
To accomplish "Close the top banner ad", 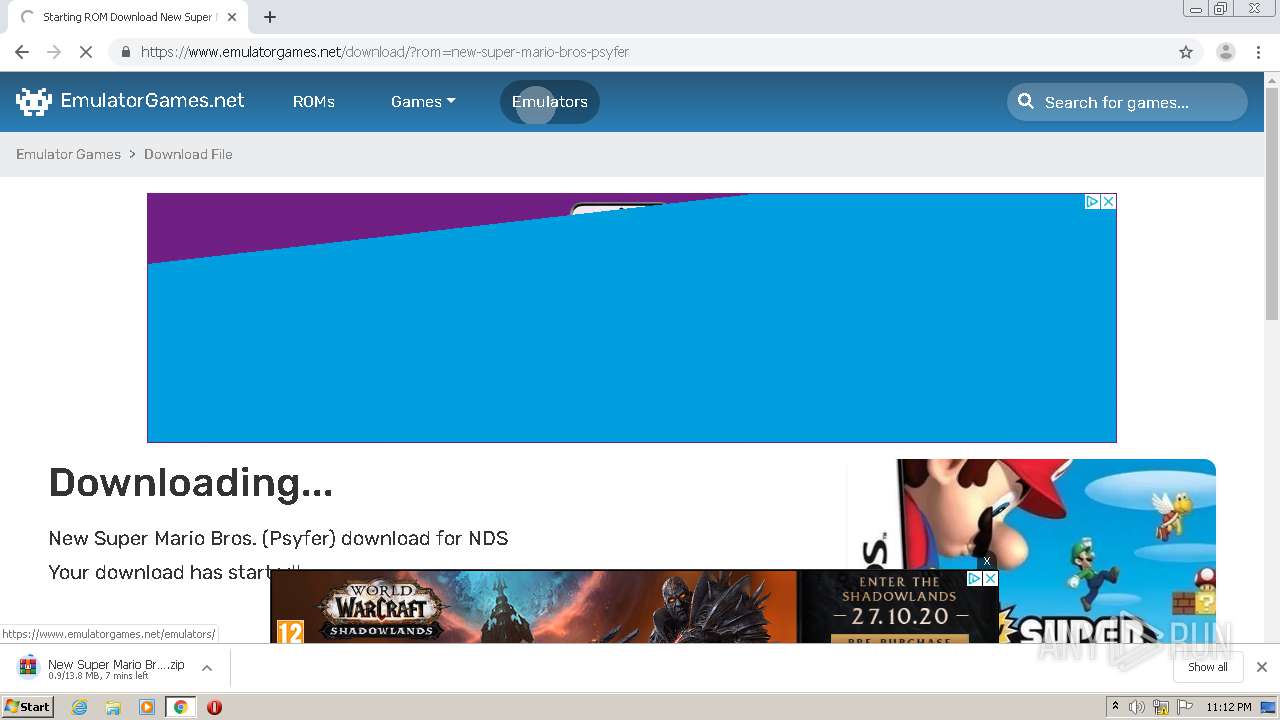I will (1108, 201).
